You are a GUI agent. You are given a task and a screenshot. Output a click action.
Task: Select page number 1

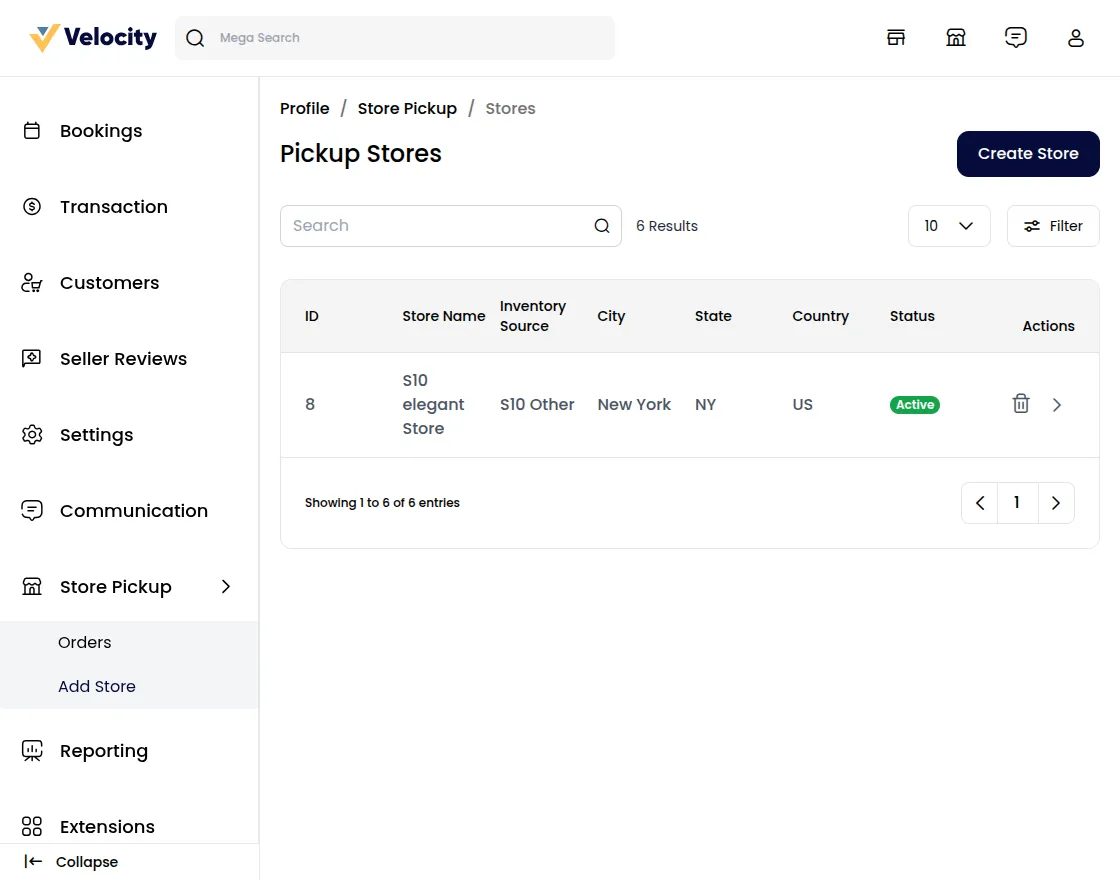pos(1016,503)
